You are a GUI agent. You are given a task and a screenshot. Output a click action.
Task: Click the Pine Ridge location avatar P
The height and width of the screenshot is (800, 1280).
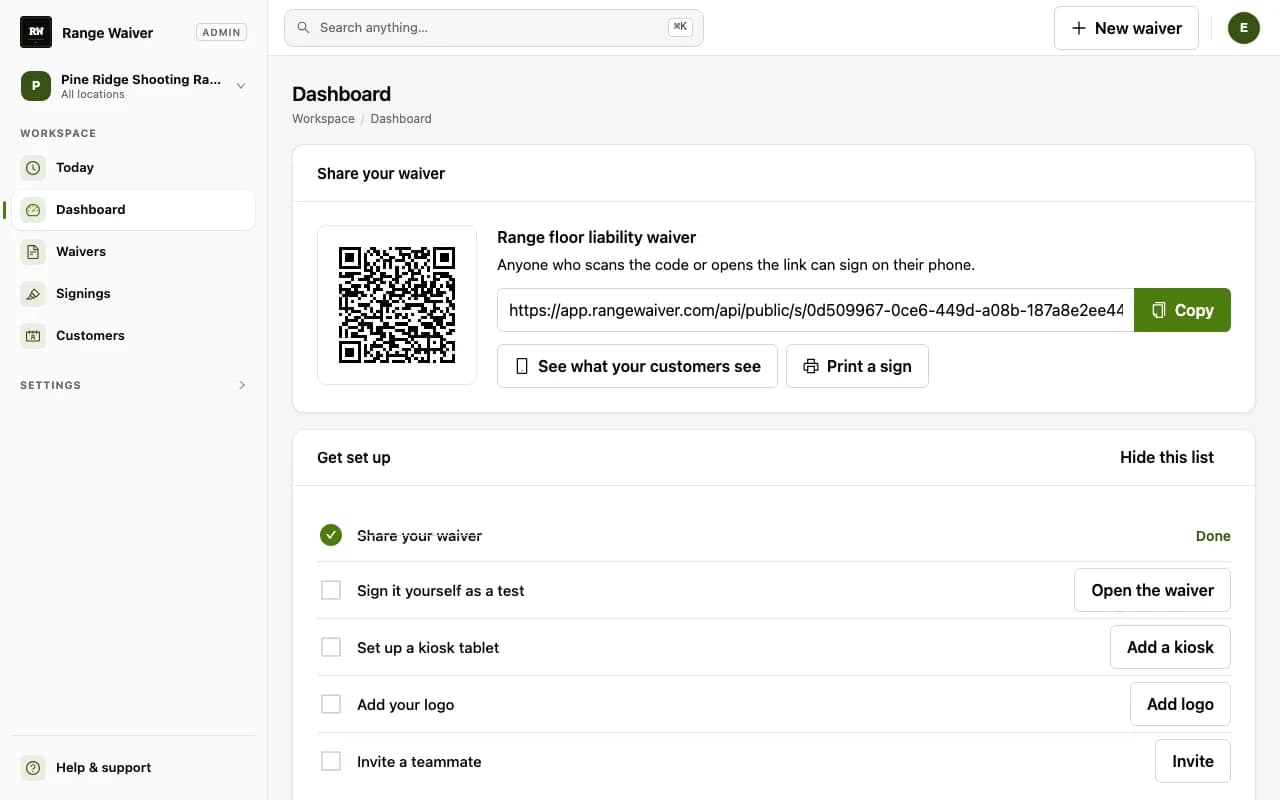36,86
